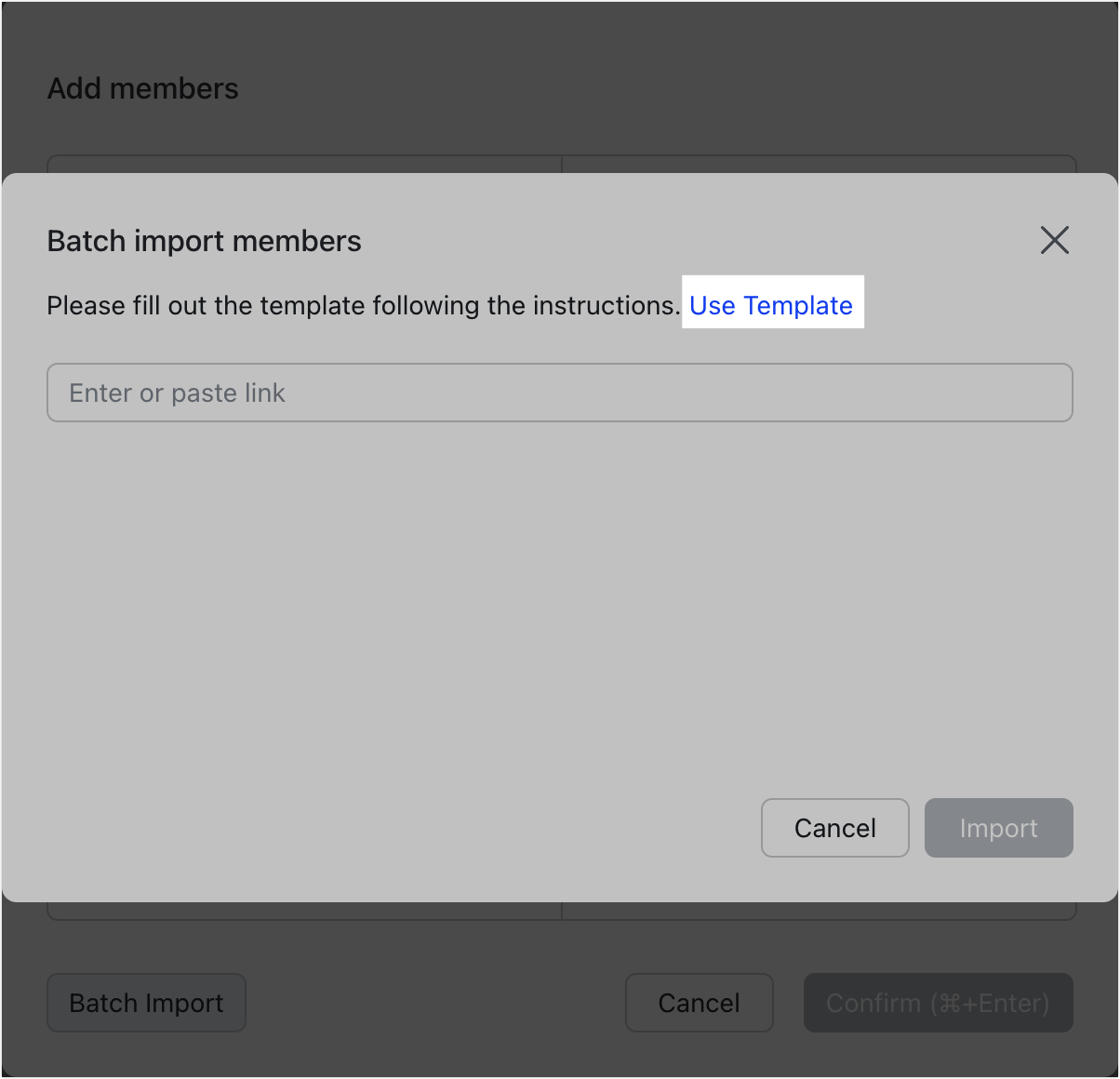Click Confirm with the ⌘+Enter label
The height and width of the screenshot is (1079, 1120).
click(938, 1003)
